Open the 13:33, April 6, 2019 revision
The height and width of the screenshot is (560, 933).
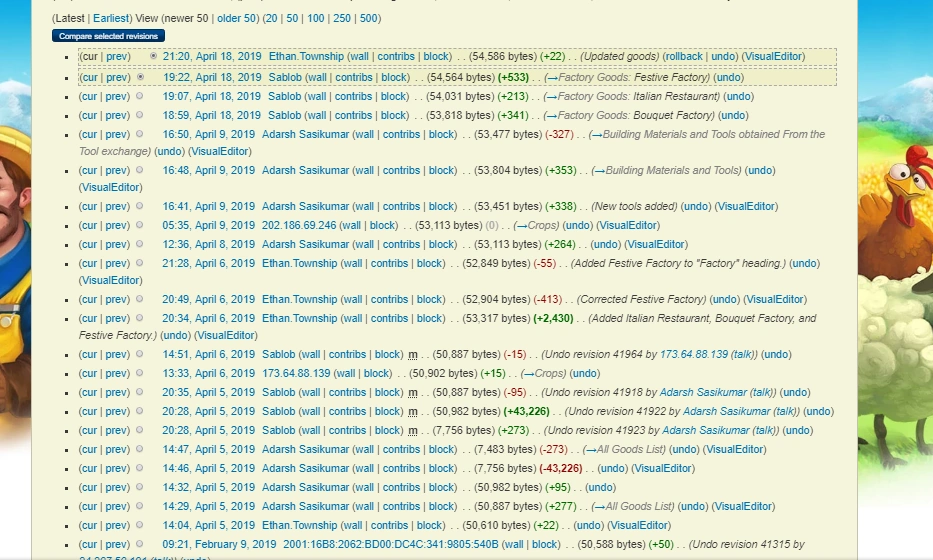pyautogui.click(x=208, y=373)
